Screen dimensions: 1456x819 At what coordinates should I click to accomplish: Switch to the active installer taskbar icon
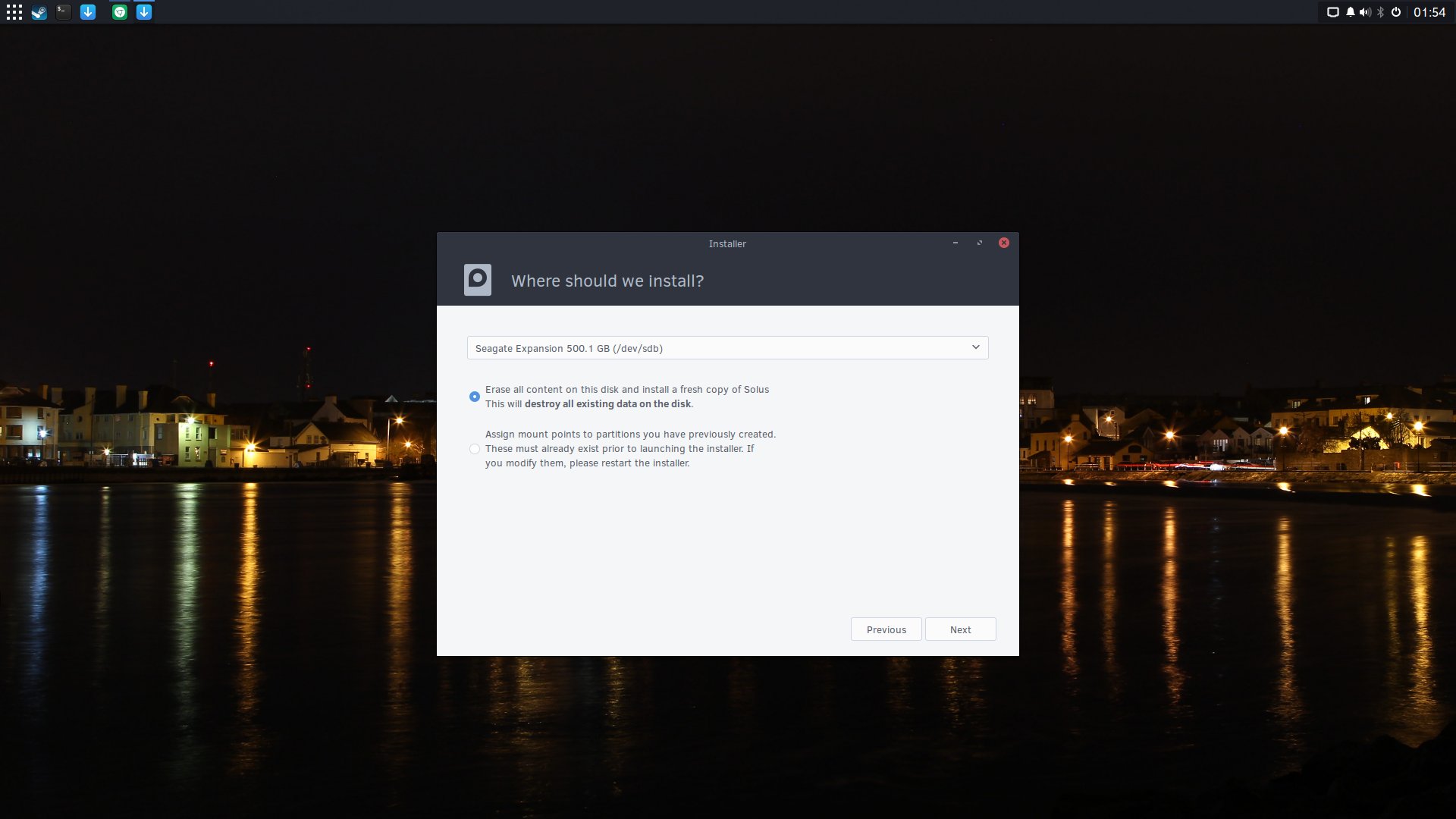click(144, 12)
